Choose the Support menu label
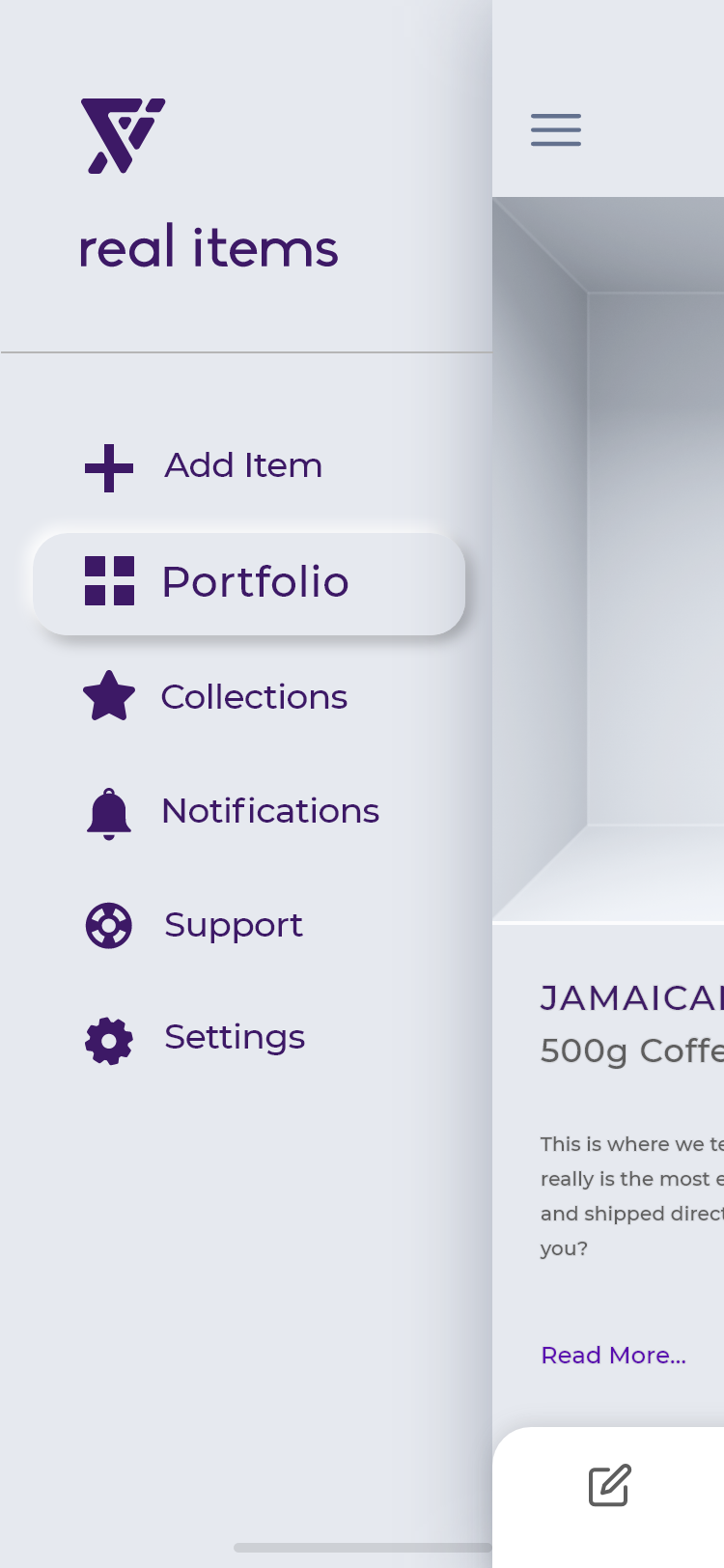 (x=234, y=926)
